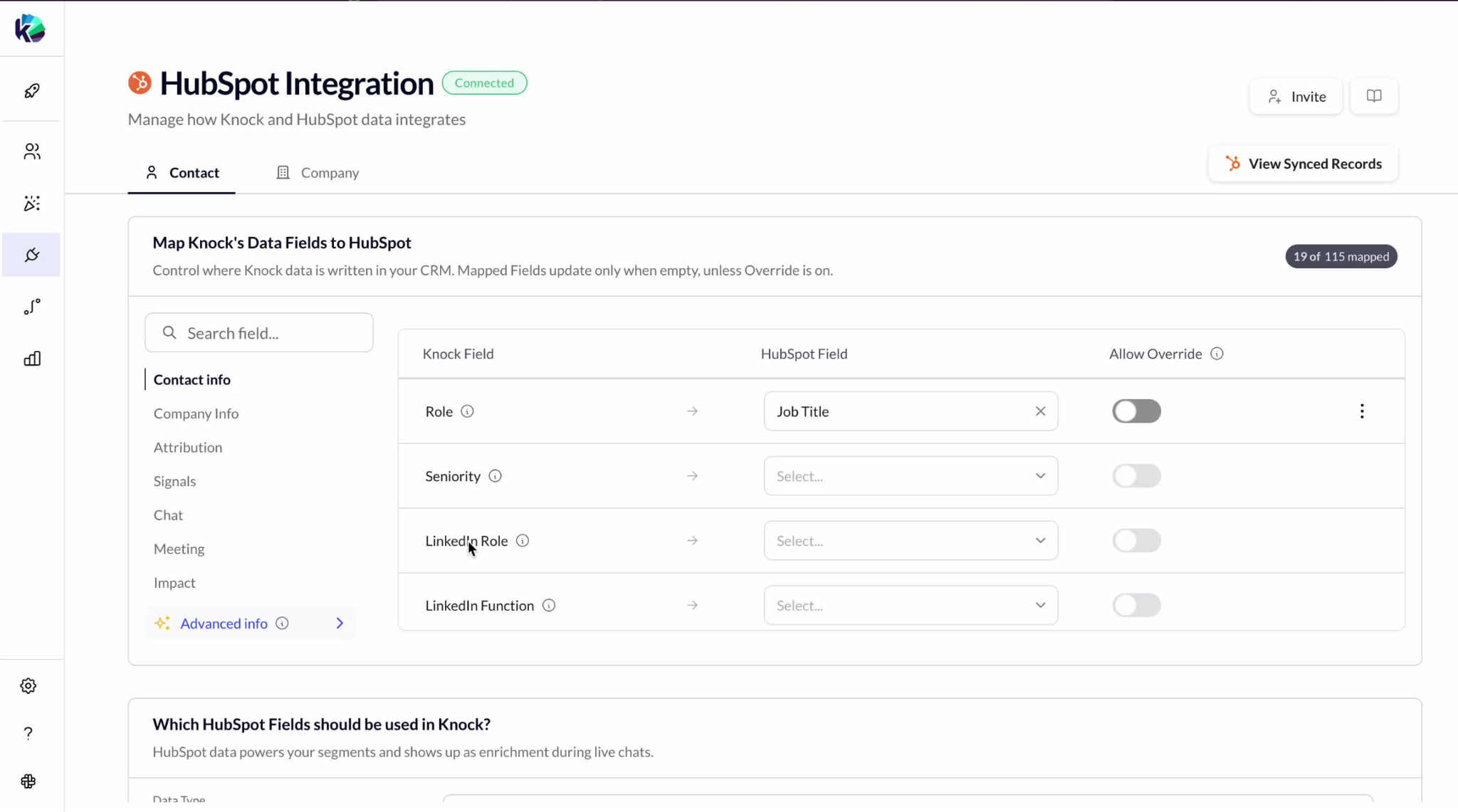The height and width of the screenshot is (812, 1458).
Task: Toggle Allow Override for Role
Action: point(1136,411)
